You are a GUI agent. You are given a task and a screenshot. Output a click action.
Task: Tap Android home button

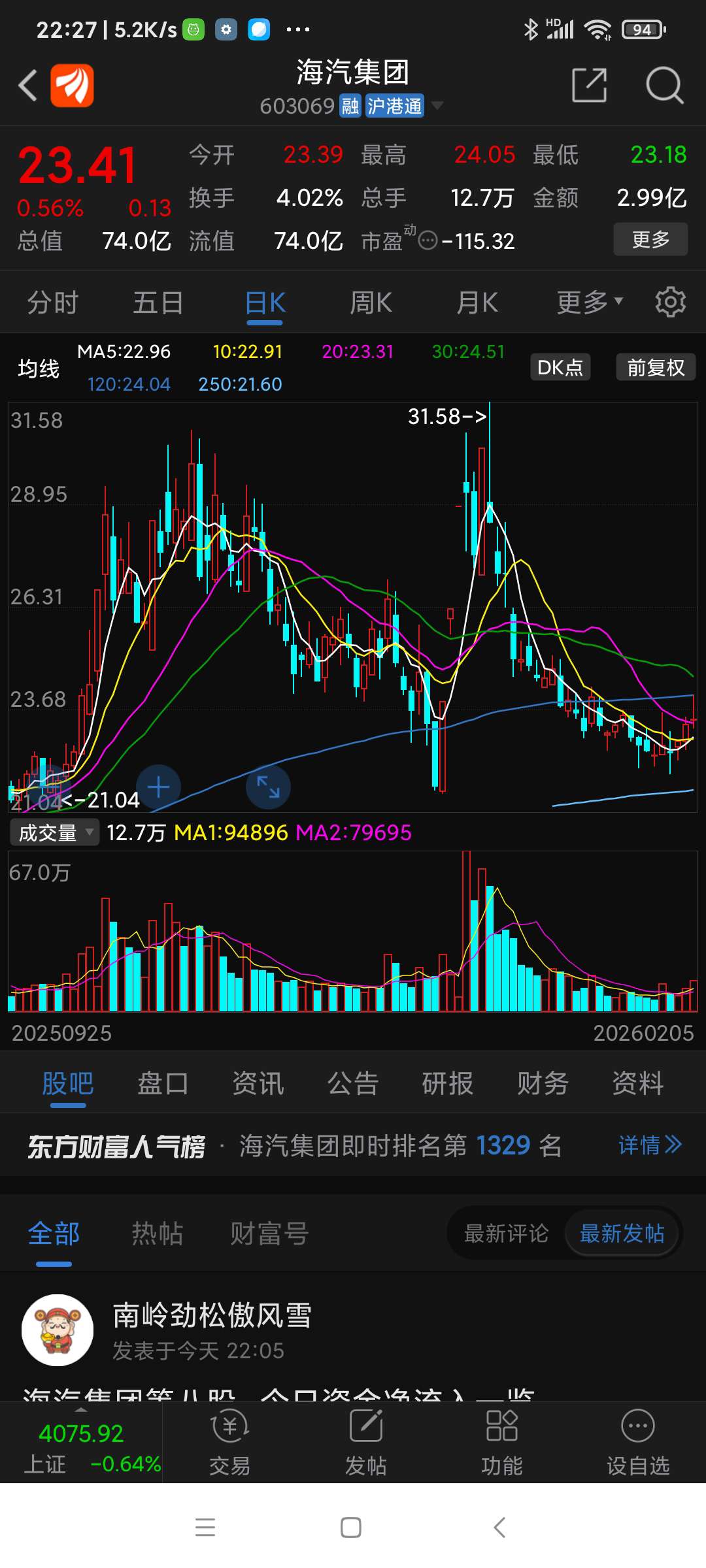pos(351,1527)
